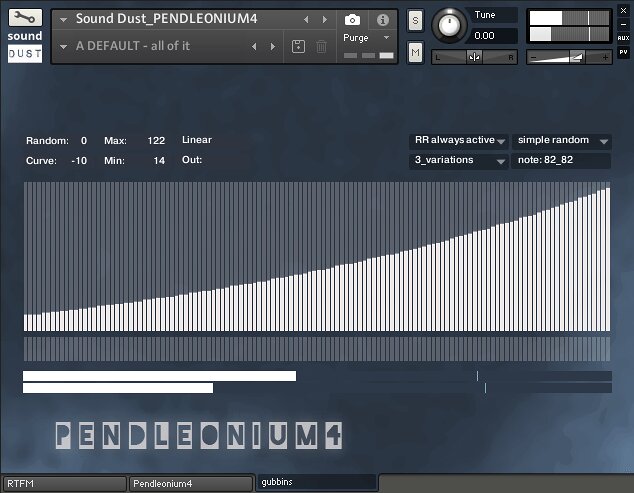Switch to the Pendleonium4 tab

[191, 484]
